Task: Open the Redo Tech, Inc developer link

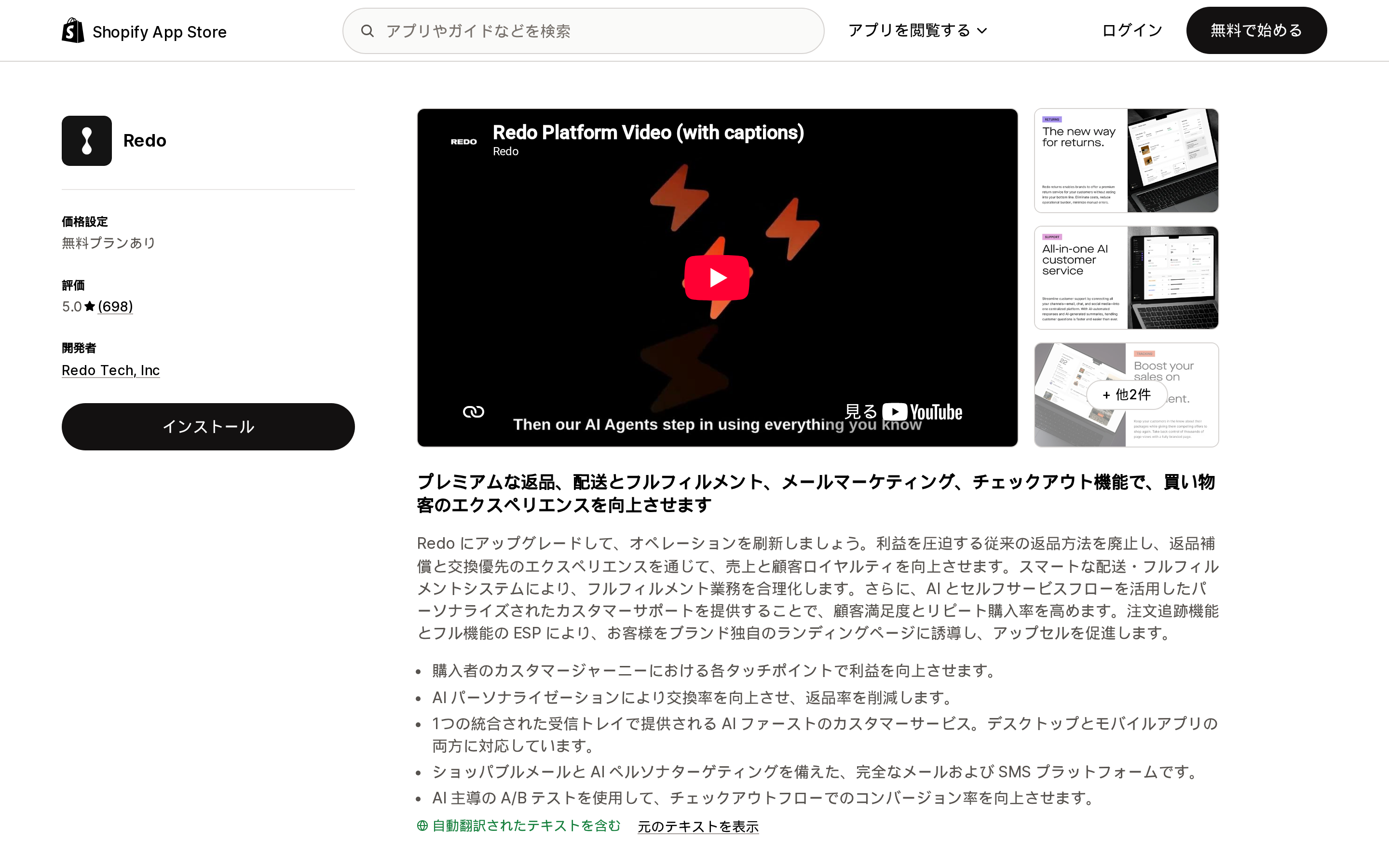Action: [x=111, y=370]
